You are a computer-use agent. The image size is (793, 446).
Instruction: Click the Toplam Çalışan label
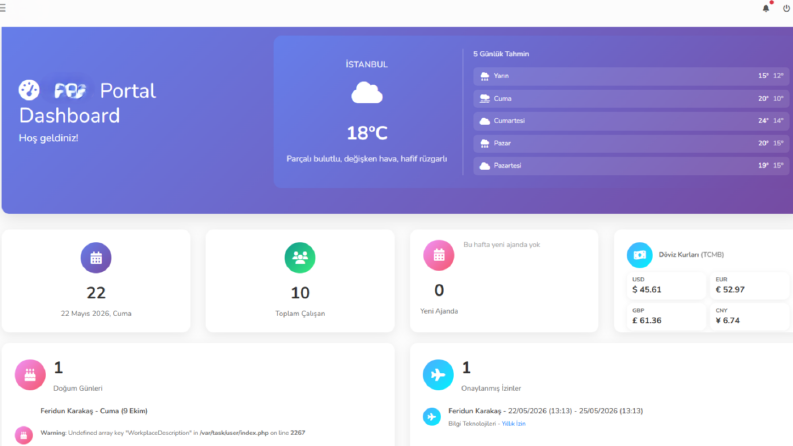300,314
